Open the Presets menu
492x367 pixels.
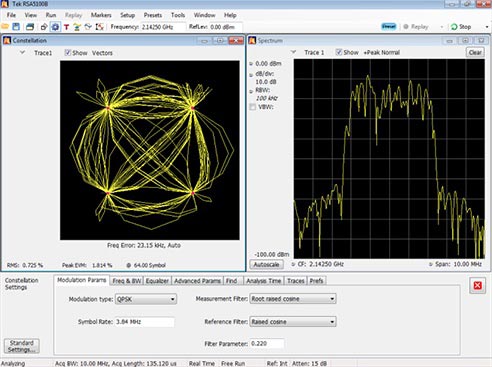click(153, 15)
